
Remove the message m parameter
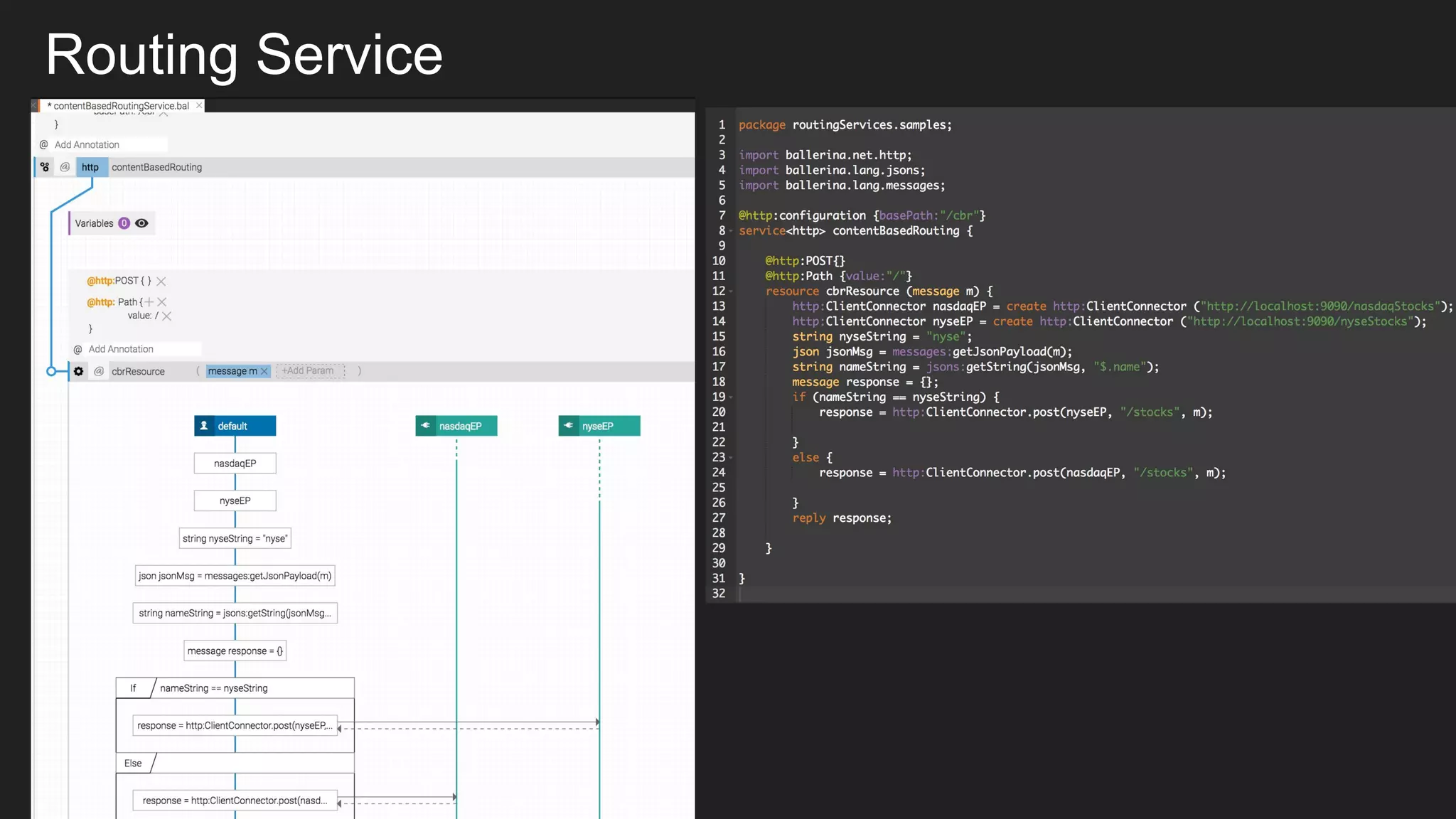click(x=264, y=371)
